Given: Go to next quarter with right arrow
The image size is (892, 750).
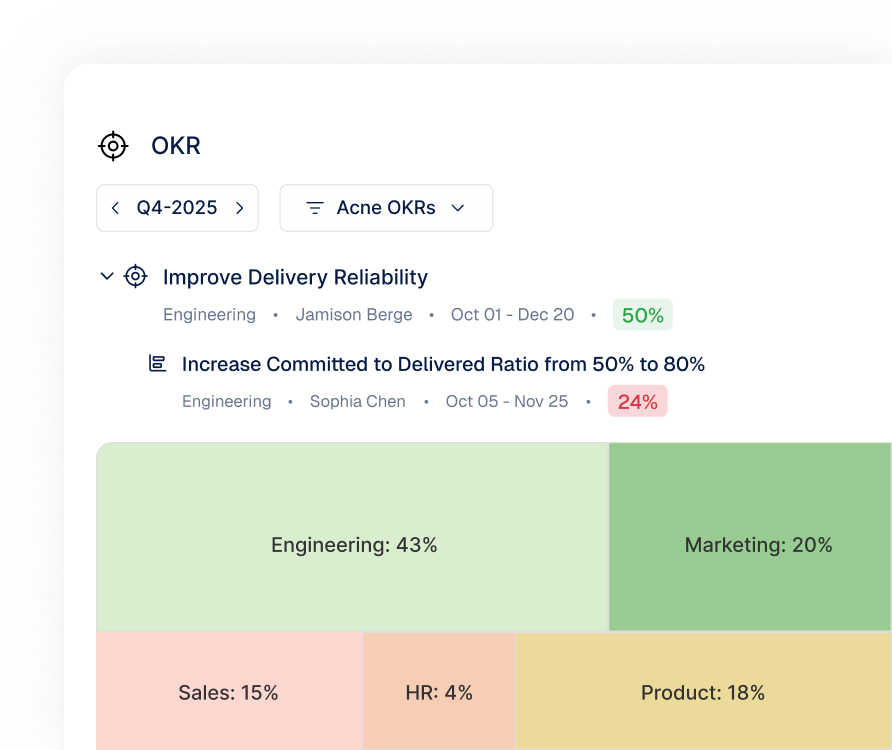Looking at the screenshot, I should 239,208.
